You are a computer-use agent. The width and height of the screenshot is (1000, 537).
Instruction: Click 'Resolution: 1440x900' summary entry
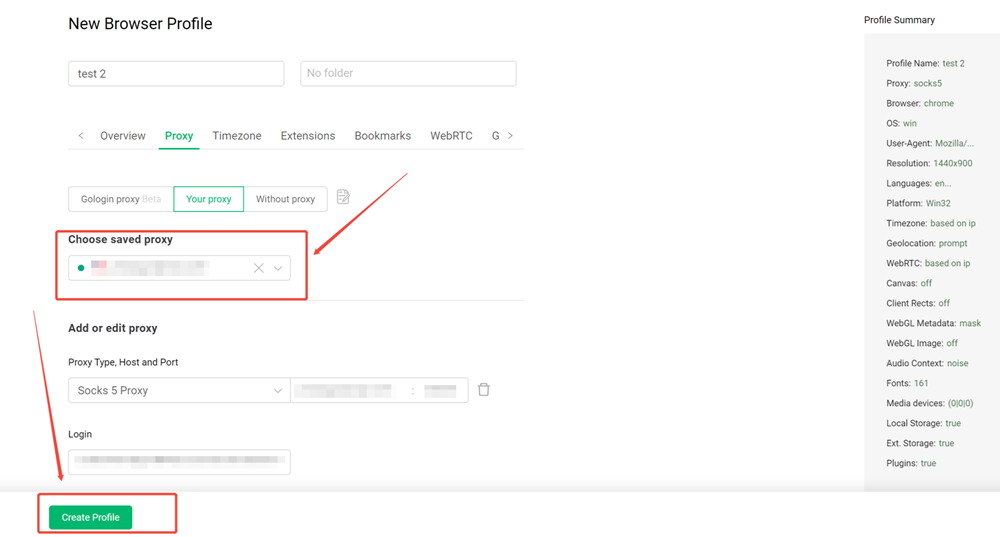coord(929,163)
